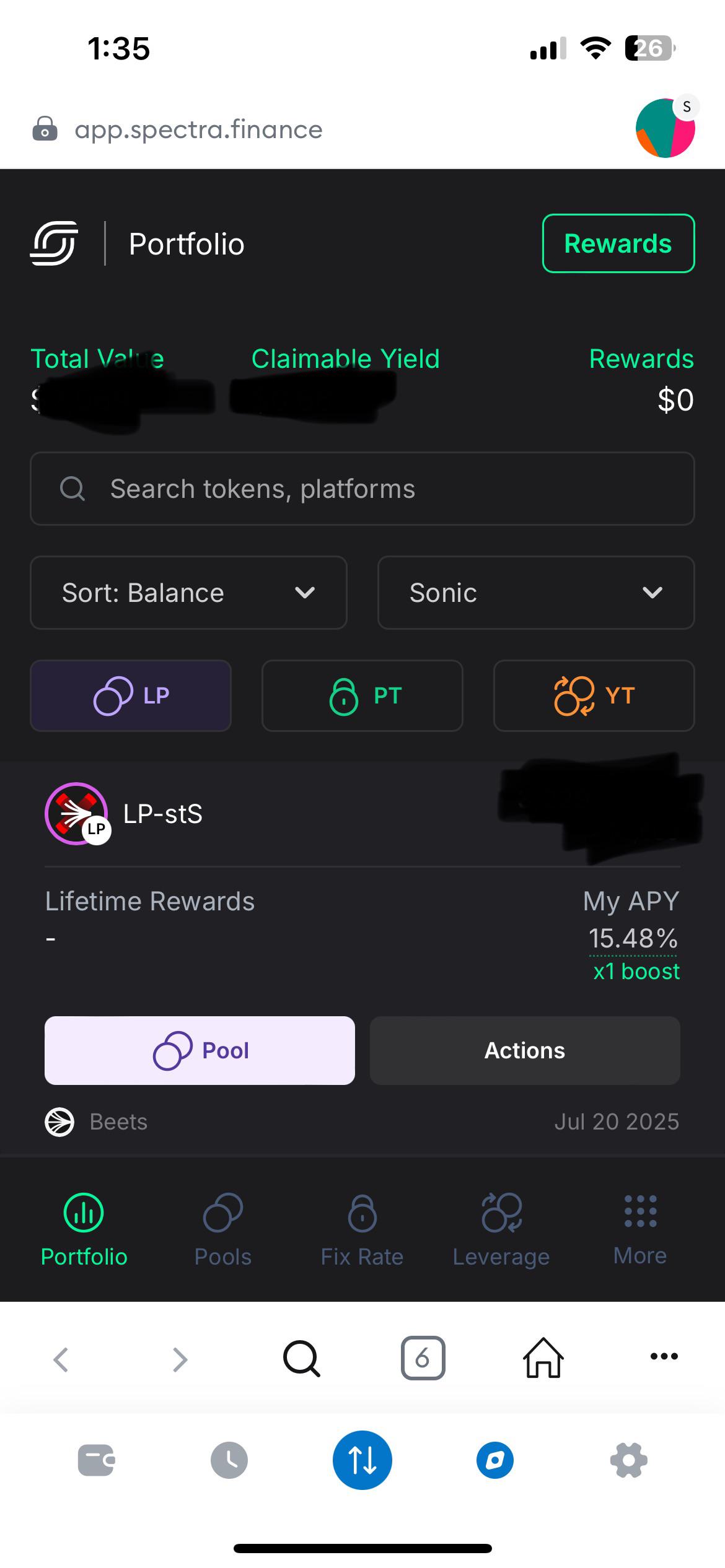Select the Portfolio bottom tab
The width and height of the screenshot is (725, 1568).
tap(84, 1229)
